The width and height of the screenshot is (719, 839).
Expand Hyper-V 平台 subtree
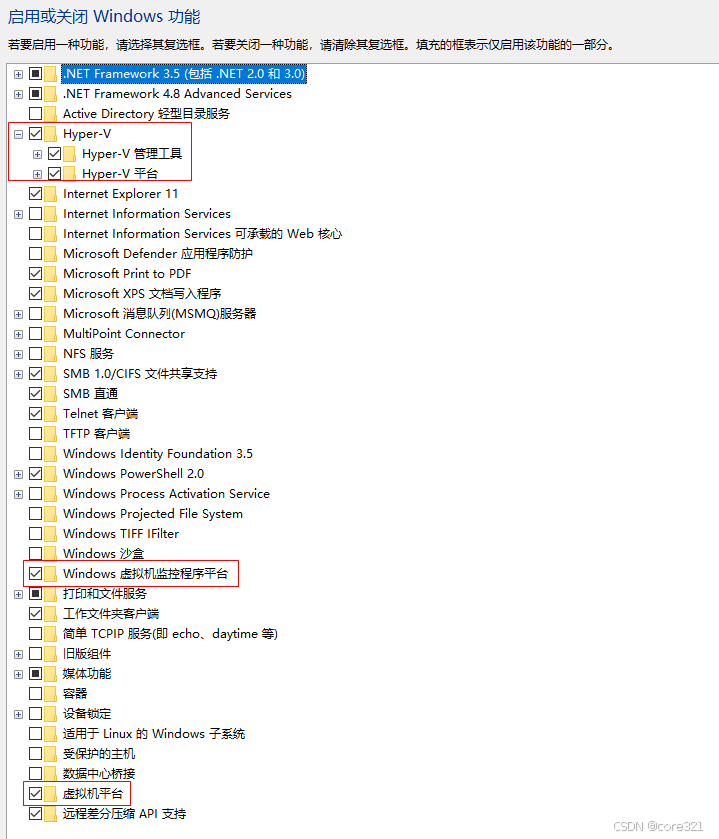37,174
